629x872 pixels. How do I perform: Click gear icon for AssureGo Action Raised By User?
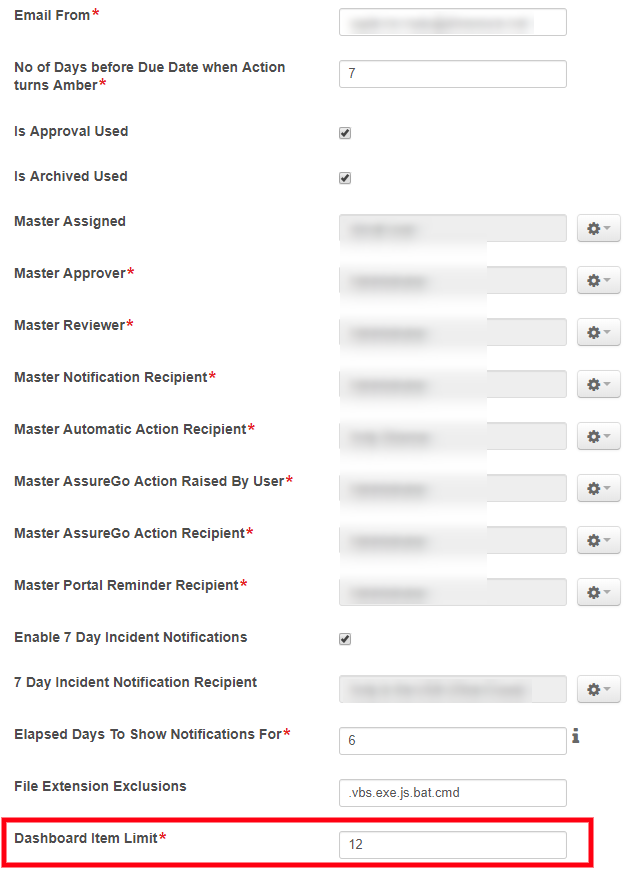click(x=598, y=489)
